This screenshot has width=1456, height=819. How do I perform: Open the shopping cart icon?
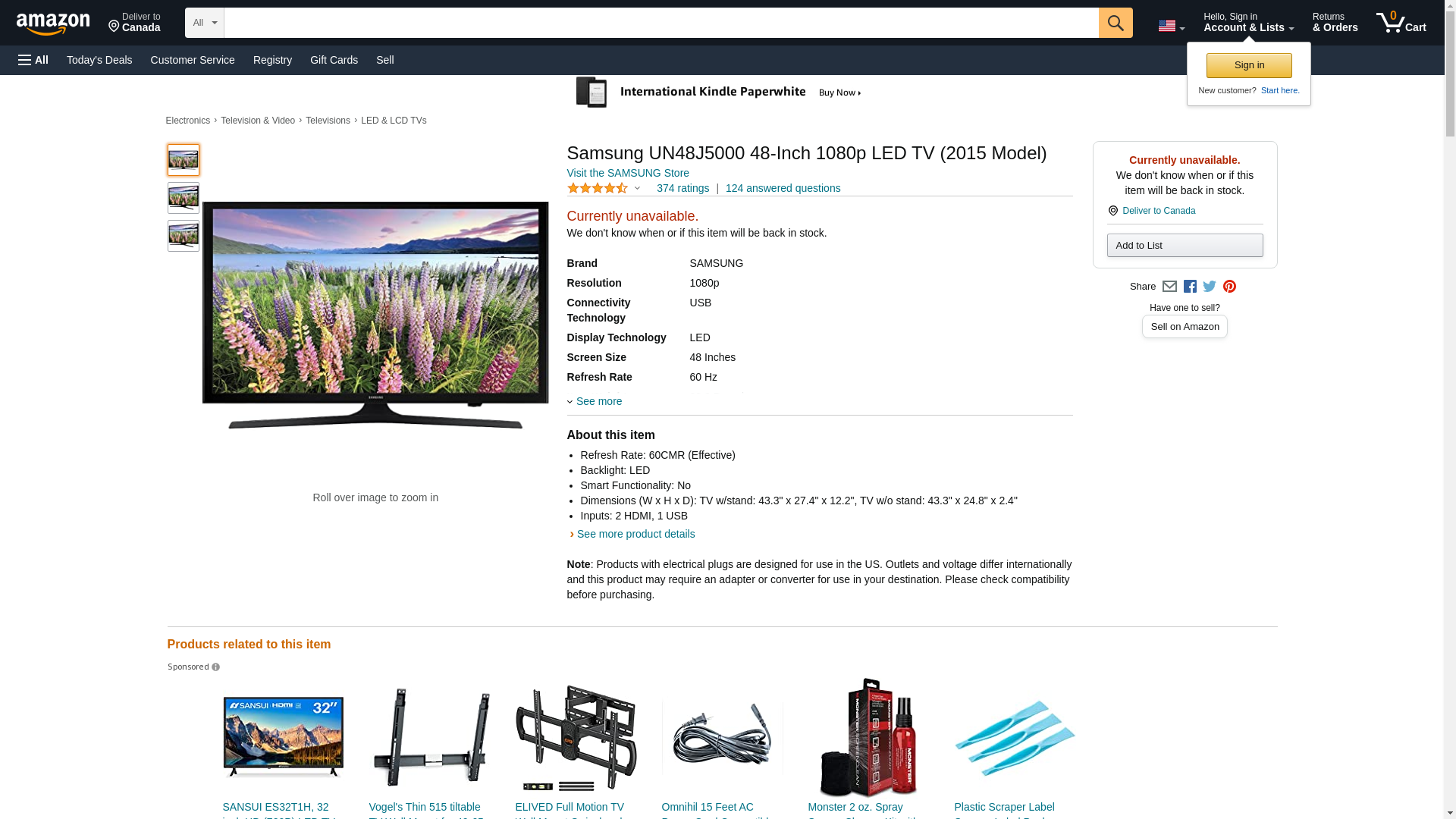1401,23
